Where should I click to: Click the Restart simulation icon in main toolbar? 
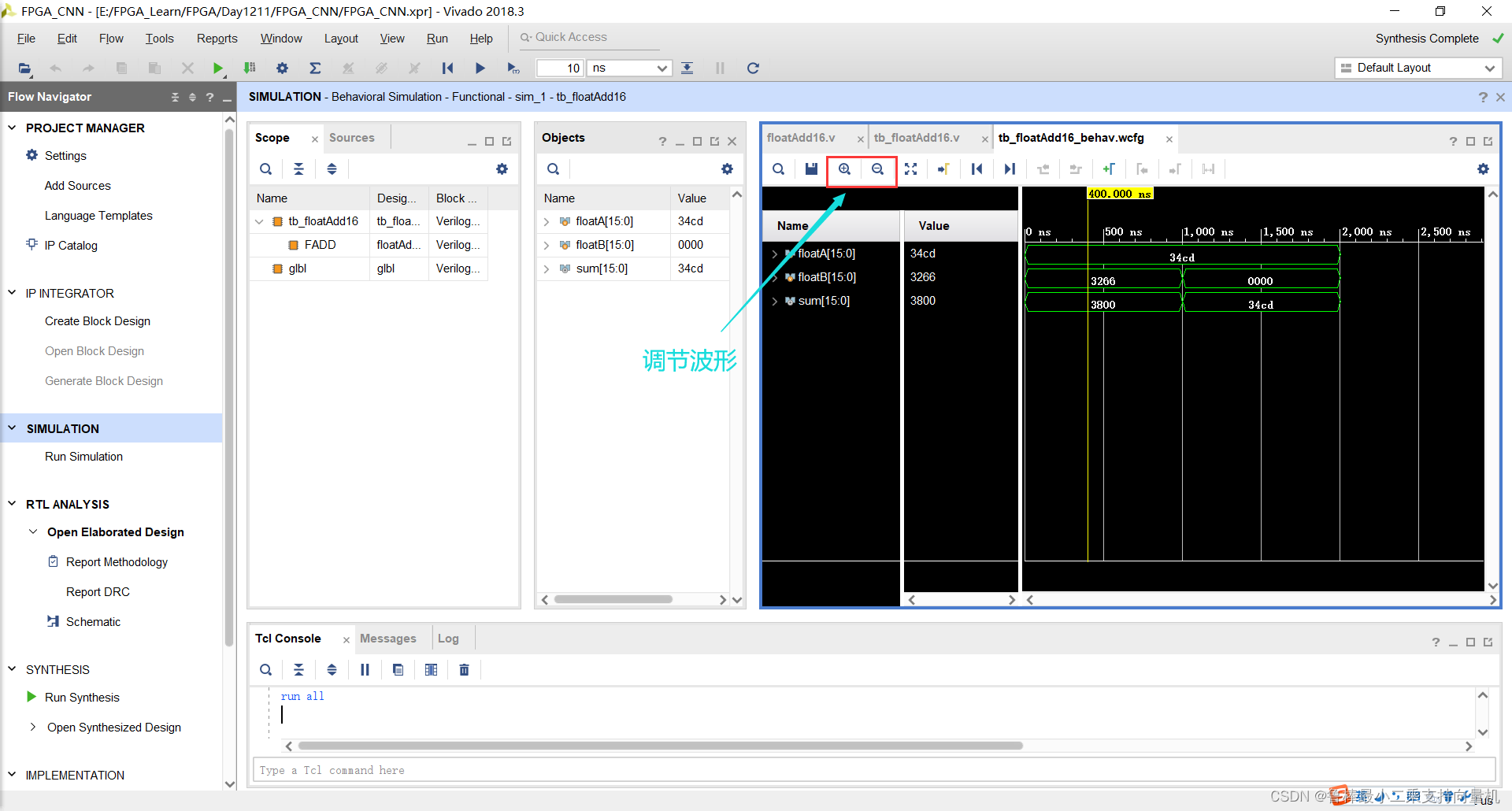(x=447, y=69)
